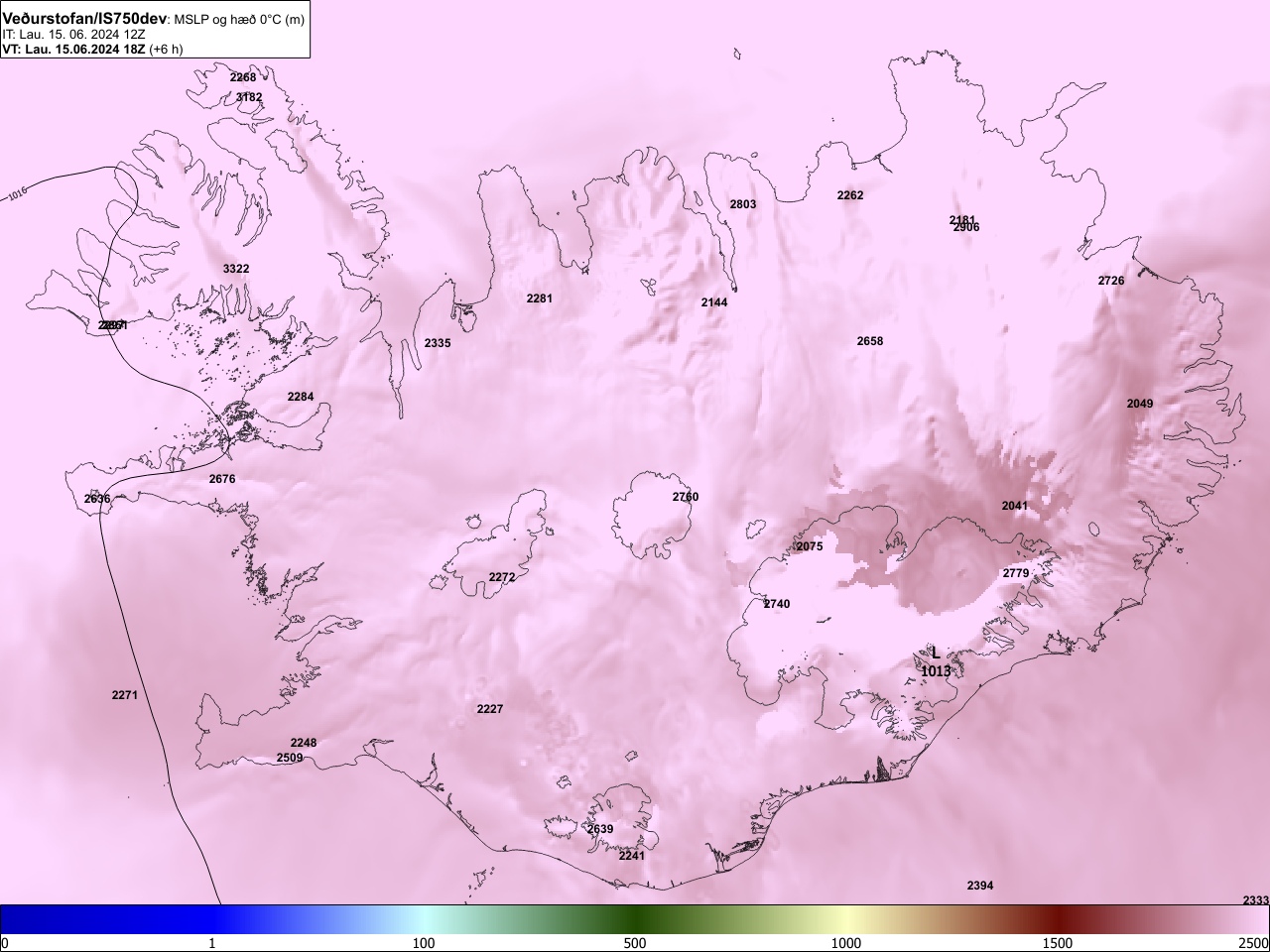Select the 1013 pressure value
This screenshot has width=1270, height=952.
tap(936, 671)
